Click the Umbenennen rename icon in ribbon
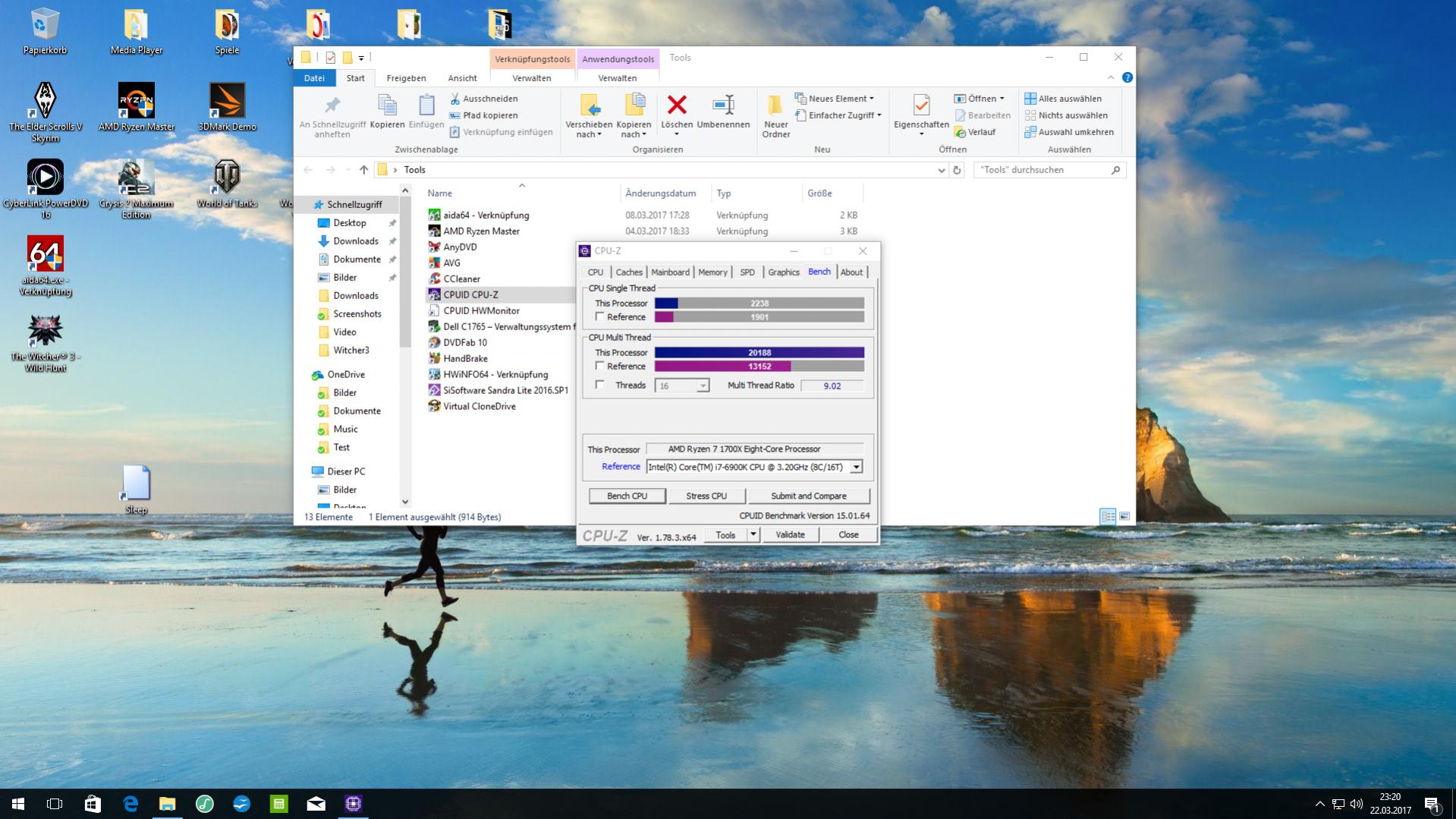 click(x=723, y=105)
